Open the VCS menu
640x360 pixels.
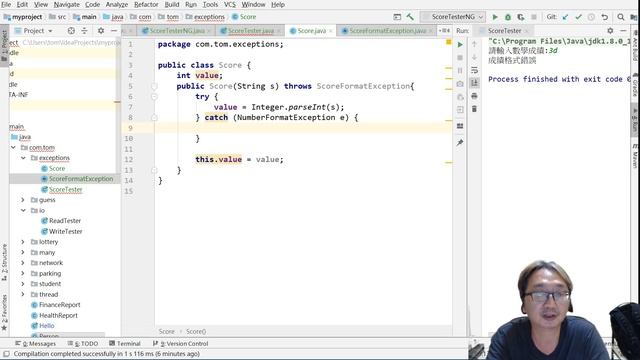pos(230,4)
